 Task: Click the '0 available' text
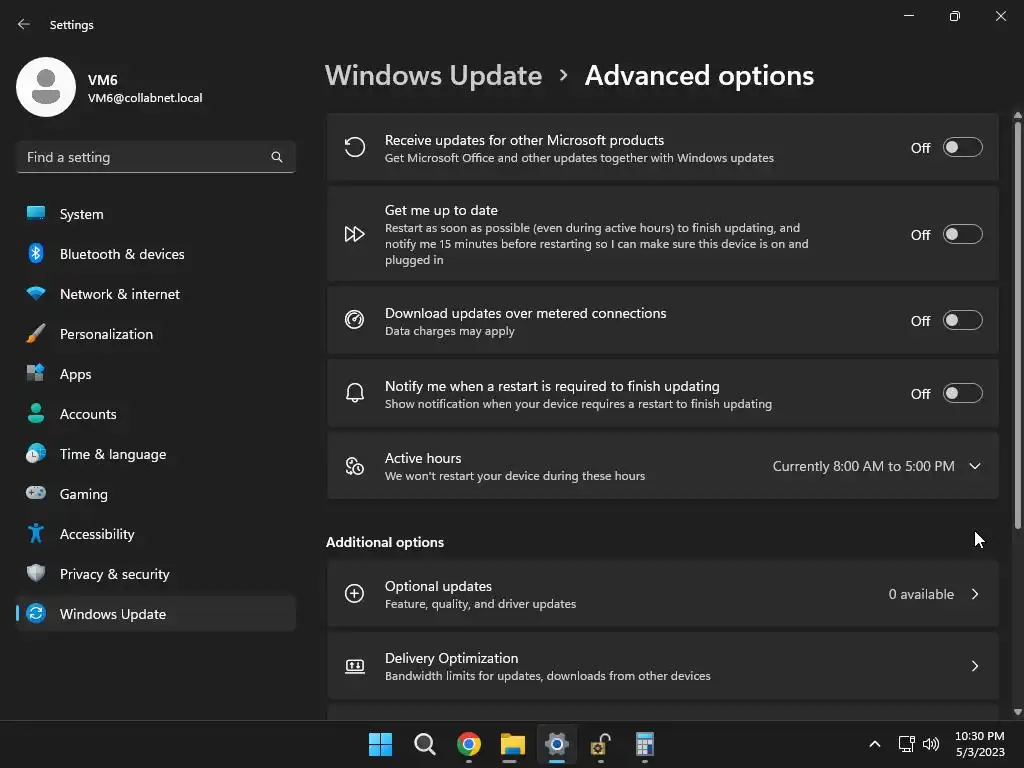click(921, 594)
